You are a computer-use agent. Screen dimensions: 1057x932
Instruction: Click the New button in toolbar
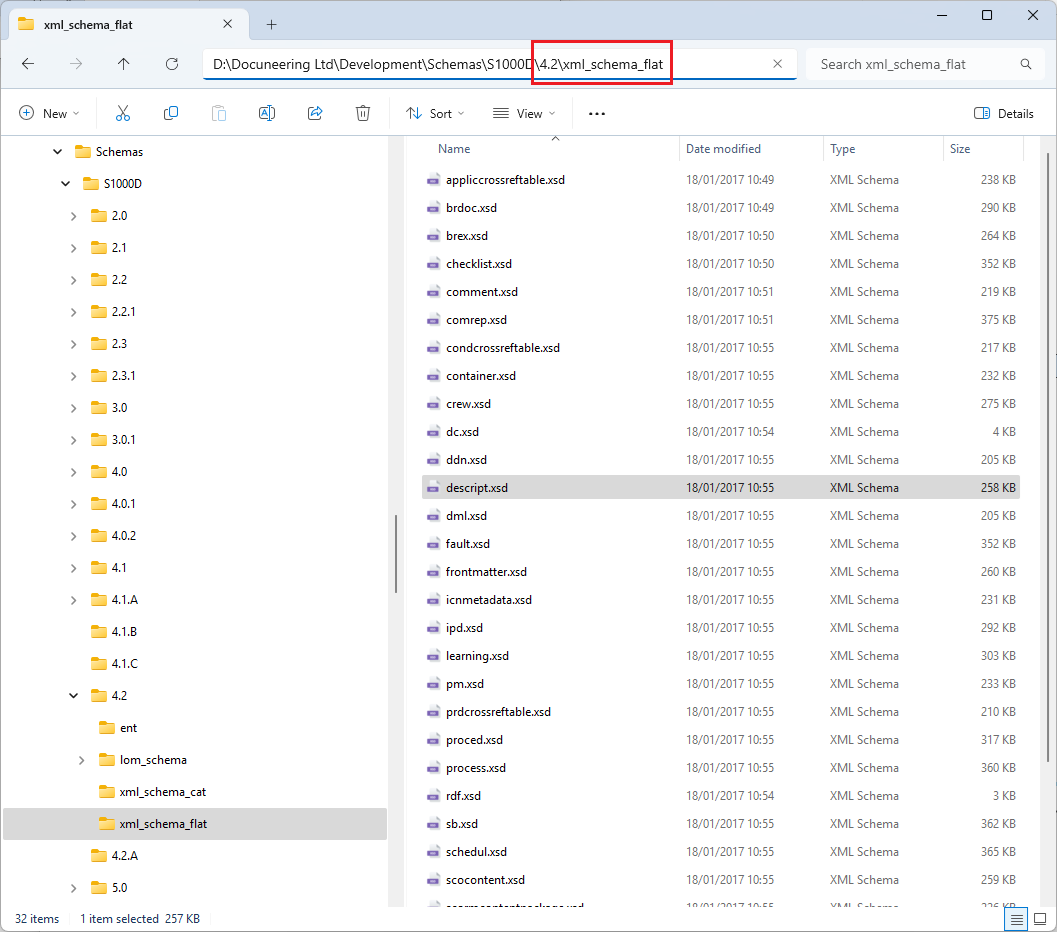click(x=49, y=114)
